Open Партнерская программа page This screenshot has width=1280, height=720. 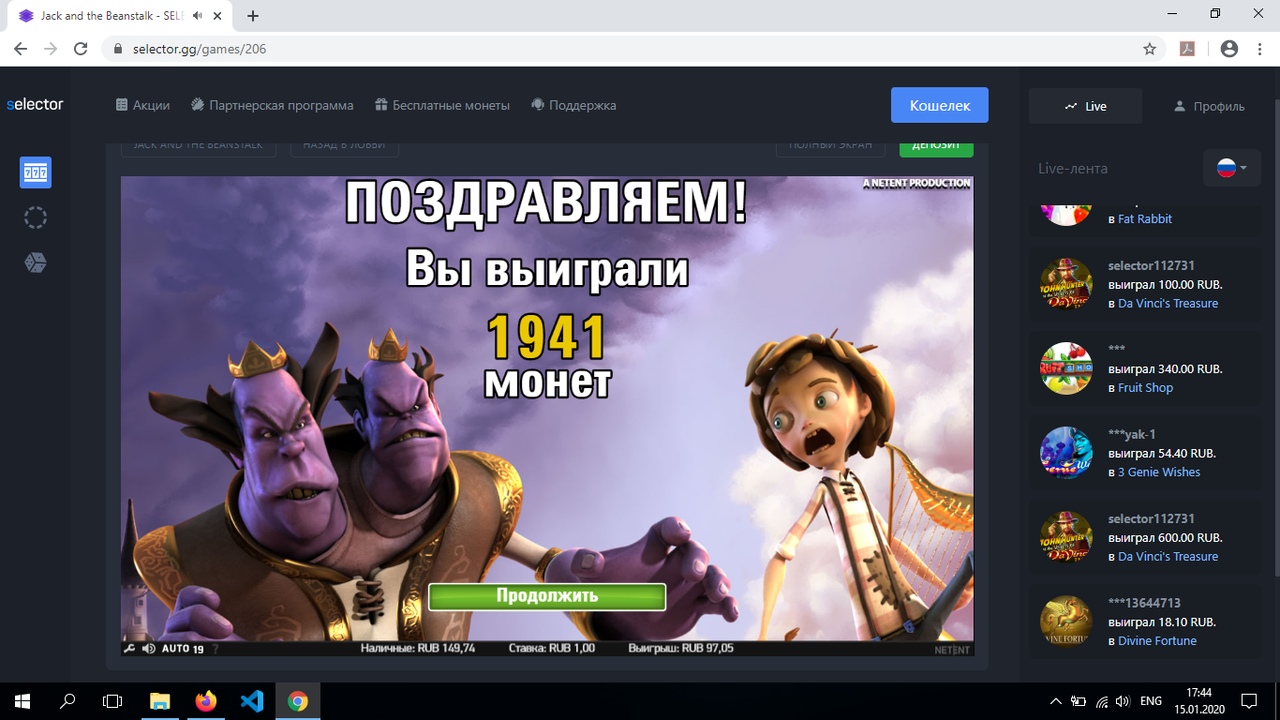click(x=272, y=105)
